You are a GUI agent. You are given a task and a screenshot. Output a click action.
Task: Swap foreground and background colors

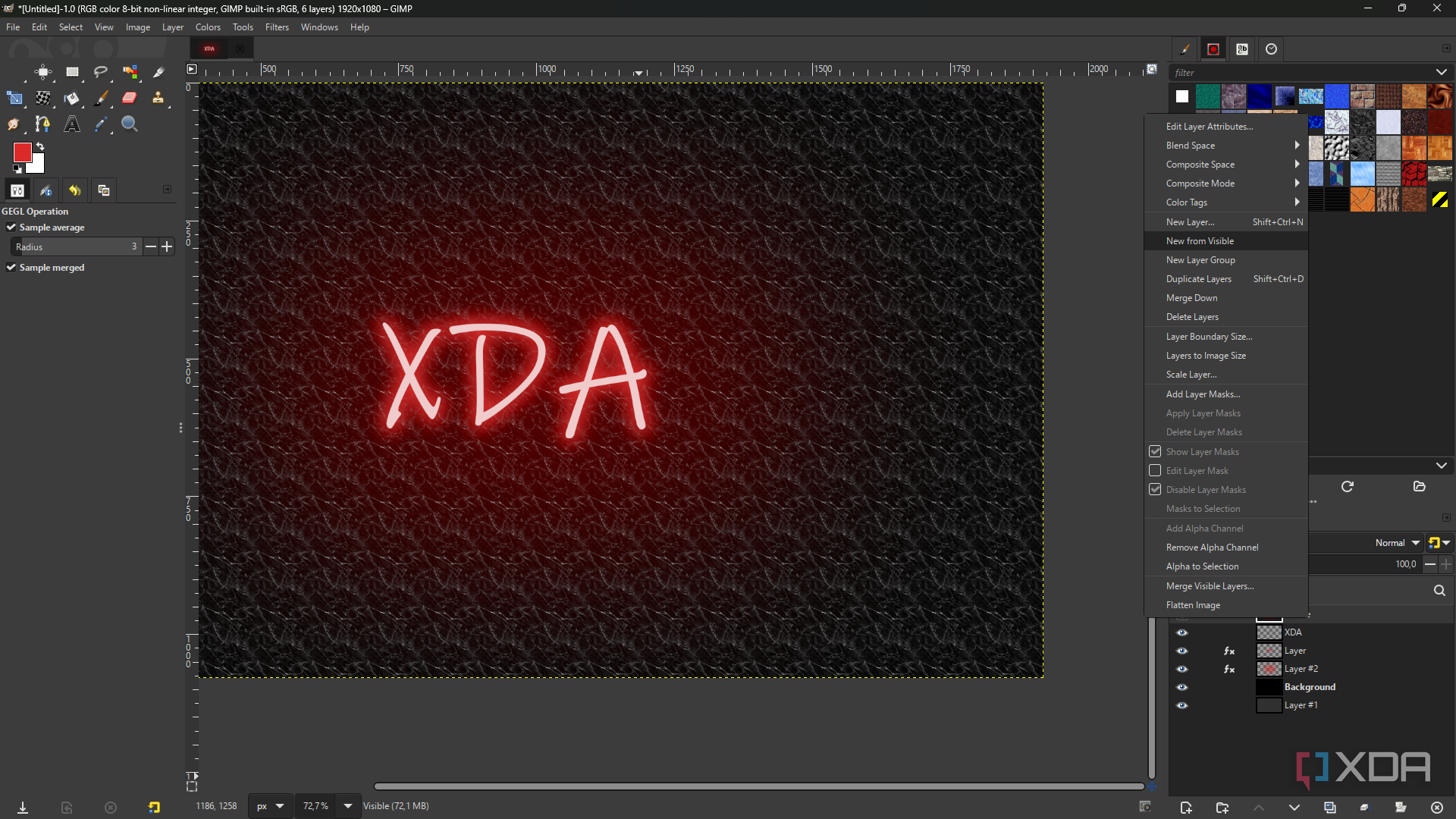point(40,146)
